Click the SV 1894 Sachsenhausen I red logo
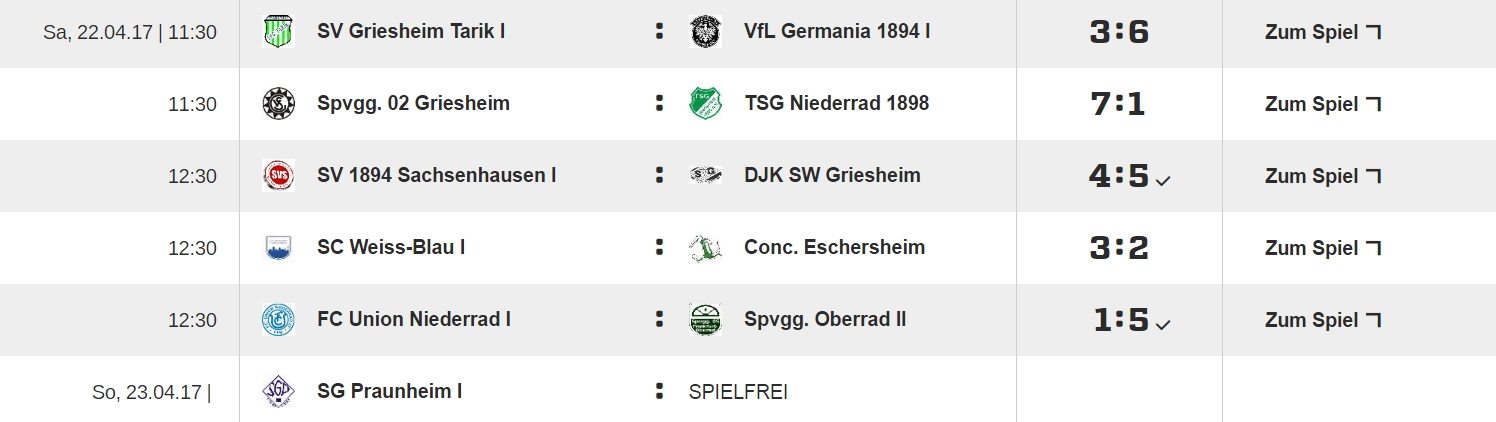Image resolution: width=1496 pixels, height=422 pixels. [278, 176]
